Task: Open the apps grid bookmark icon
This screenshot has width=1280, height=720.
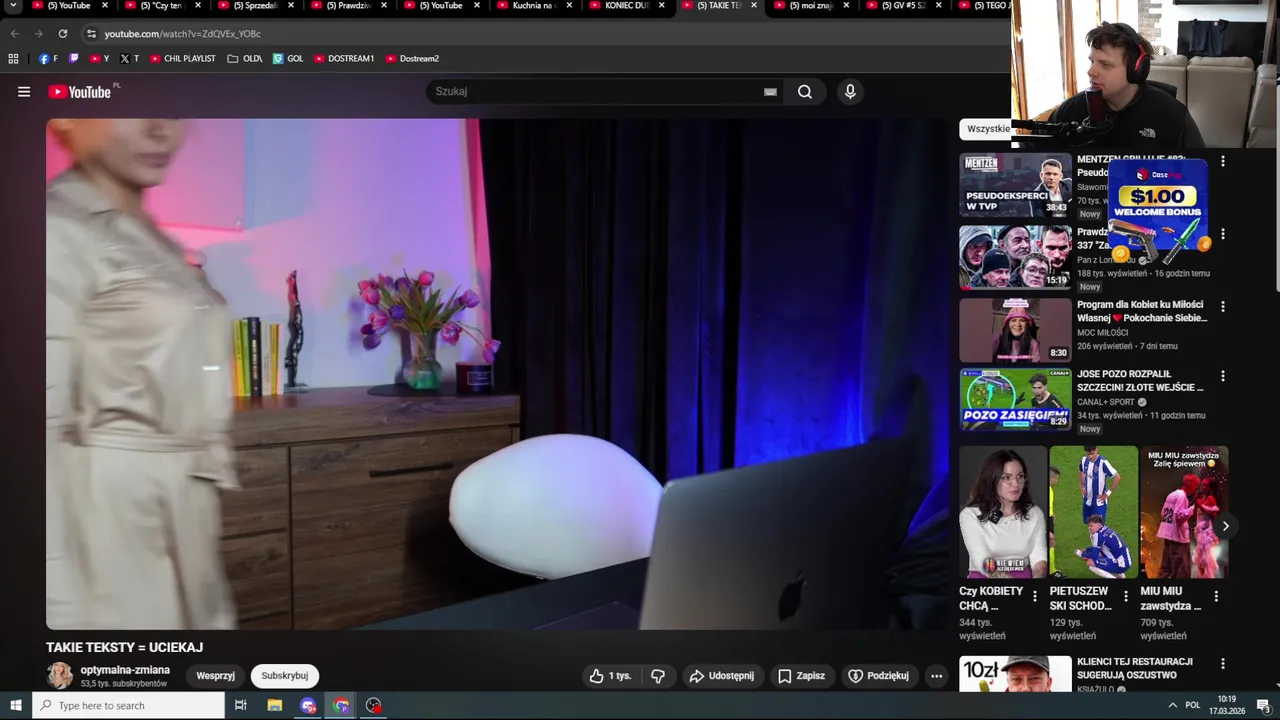Action: pos(13,59)
